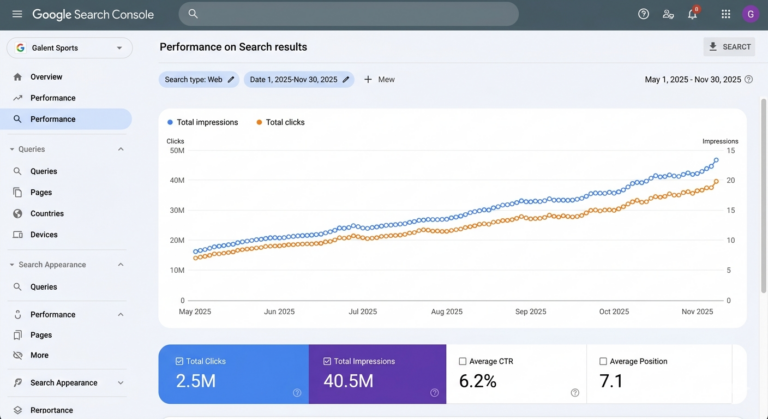Screen dimensions: 768x419
Task: Edit Search type filter pencil icon
Action: [231, 79]
